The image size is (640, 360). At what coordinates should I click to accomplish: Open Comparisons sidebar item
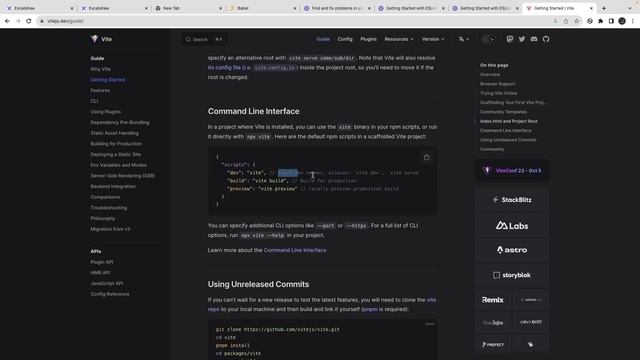point(105,197)
